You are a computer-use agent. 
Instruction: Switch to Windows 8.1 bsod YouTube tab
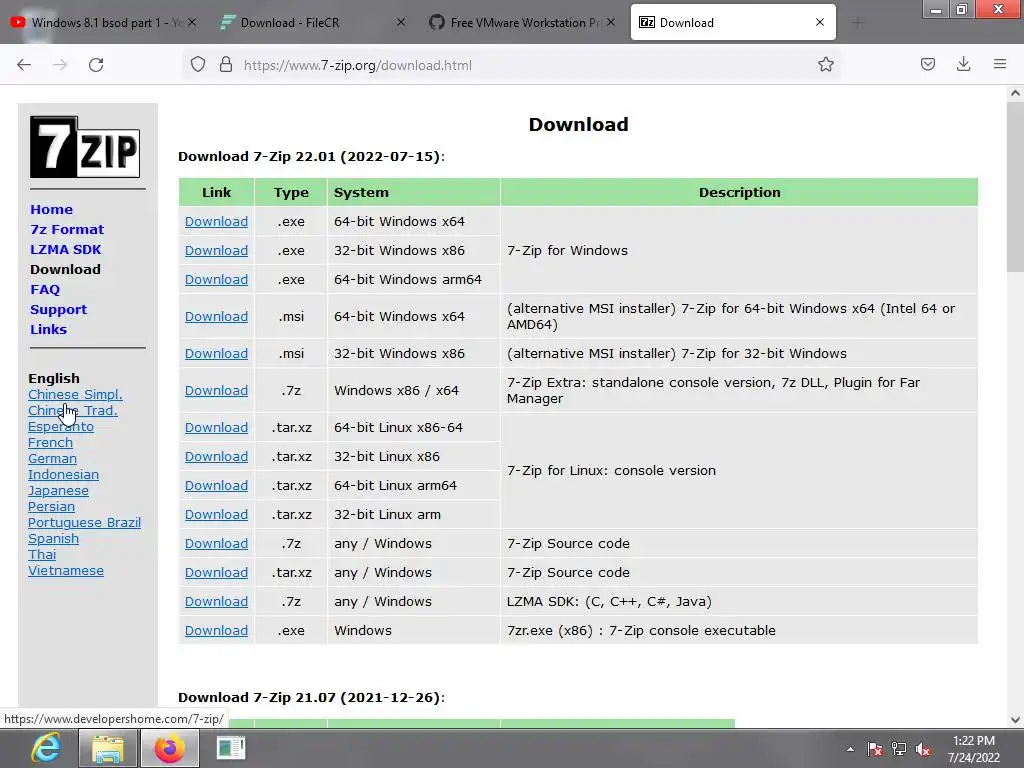point(103,23)
